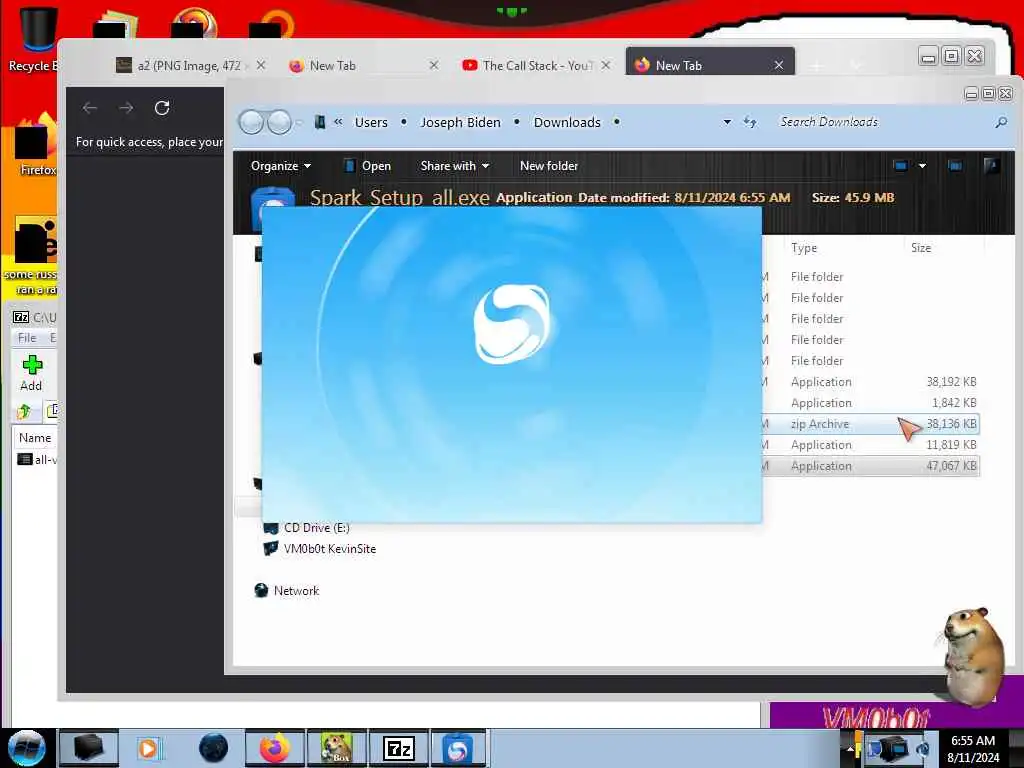Click Joseph Biden in the breadcrumb path
Viewport: 1024px width, 768px height.
(460, 122)
